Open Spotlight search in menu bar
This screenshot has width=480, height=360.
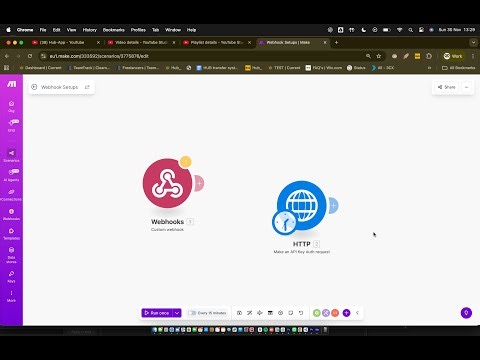(411, 30)
